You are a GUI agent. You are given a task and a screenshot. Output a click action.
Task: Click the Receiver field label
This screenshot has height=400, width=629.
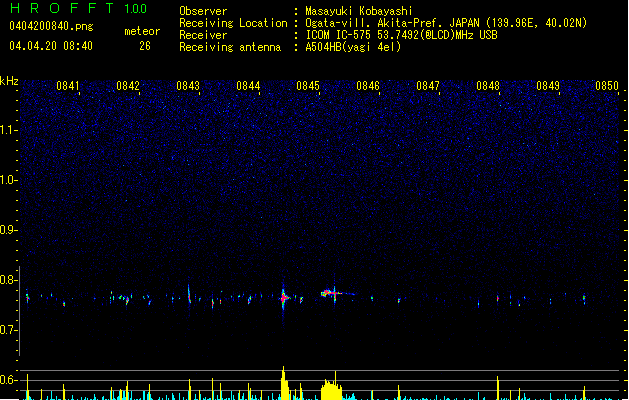pos(203,35)
